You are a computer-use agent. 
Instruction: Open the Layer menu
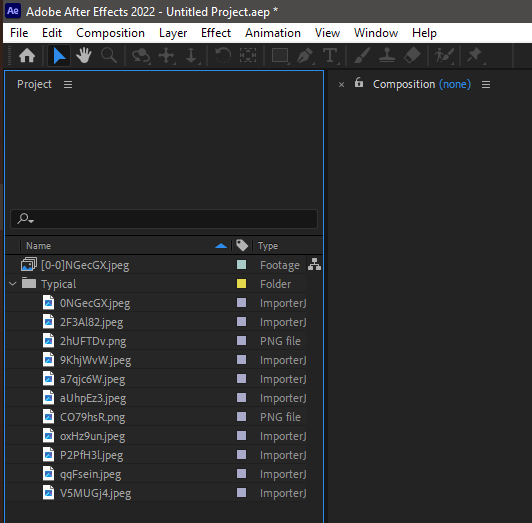pos(173,33)
